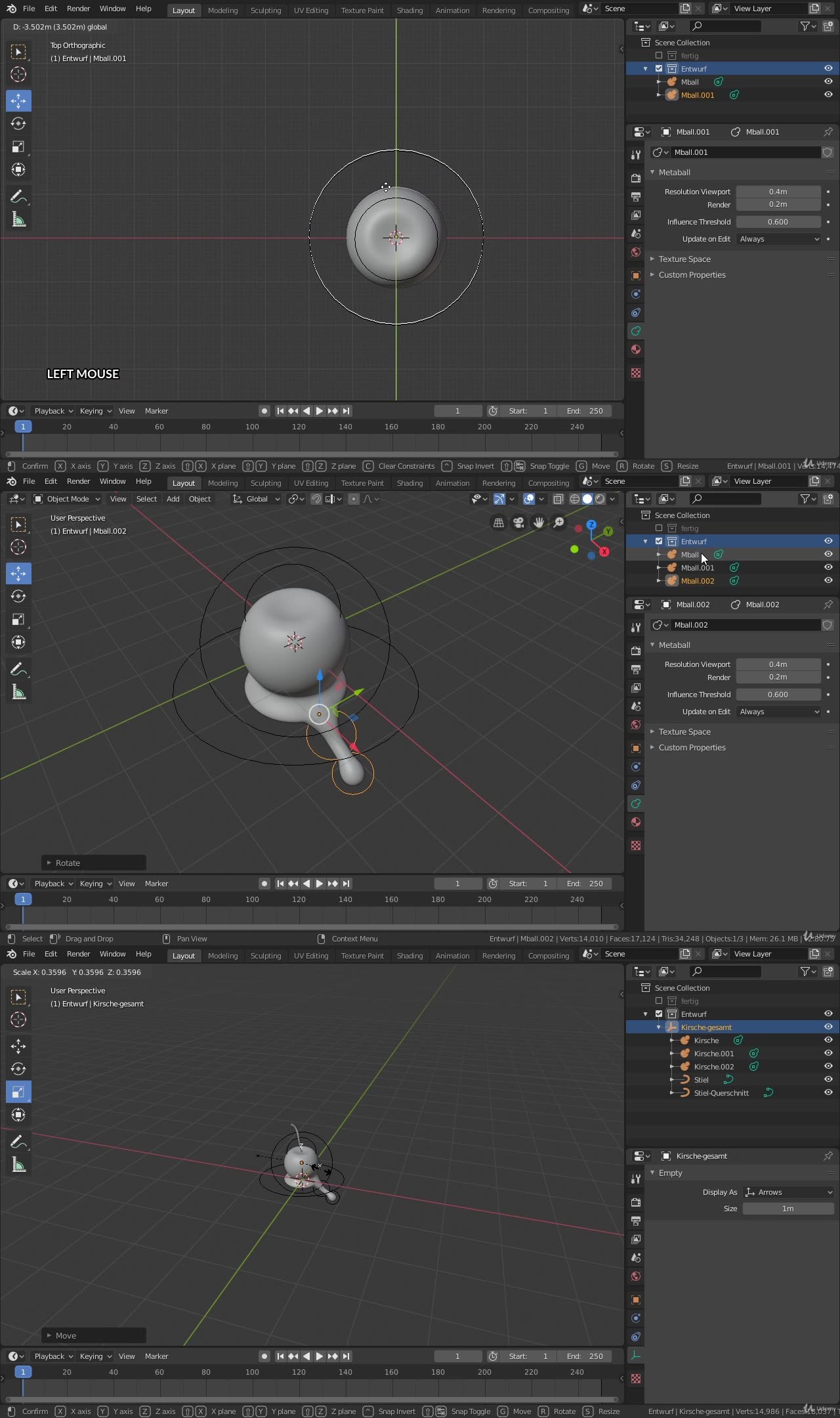840x1418 pixels.
Task: Select Kirsche.001 in the outliner
Action: point(713,1054)
